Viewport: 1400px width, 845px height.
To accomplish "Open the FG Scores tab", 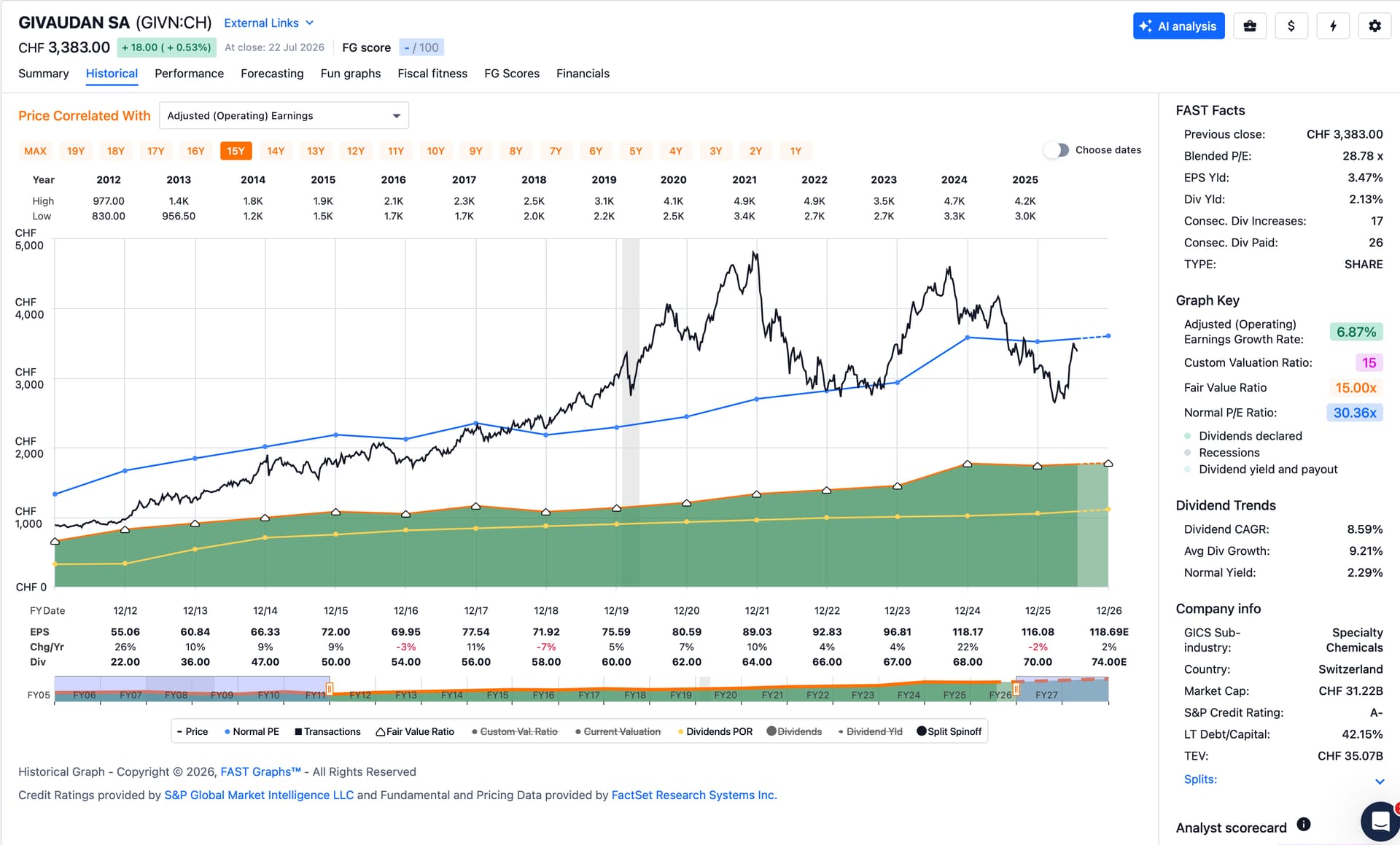I will tap(512, 74).
